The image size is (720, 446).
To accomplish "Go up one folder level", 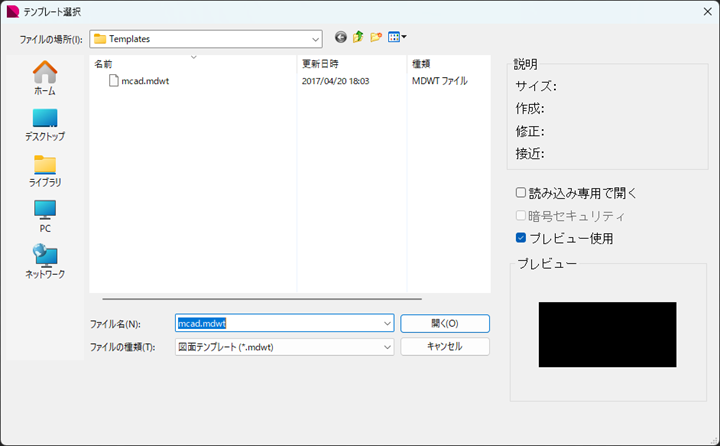I will point(358,37).
